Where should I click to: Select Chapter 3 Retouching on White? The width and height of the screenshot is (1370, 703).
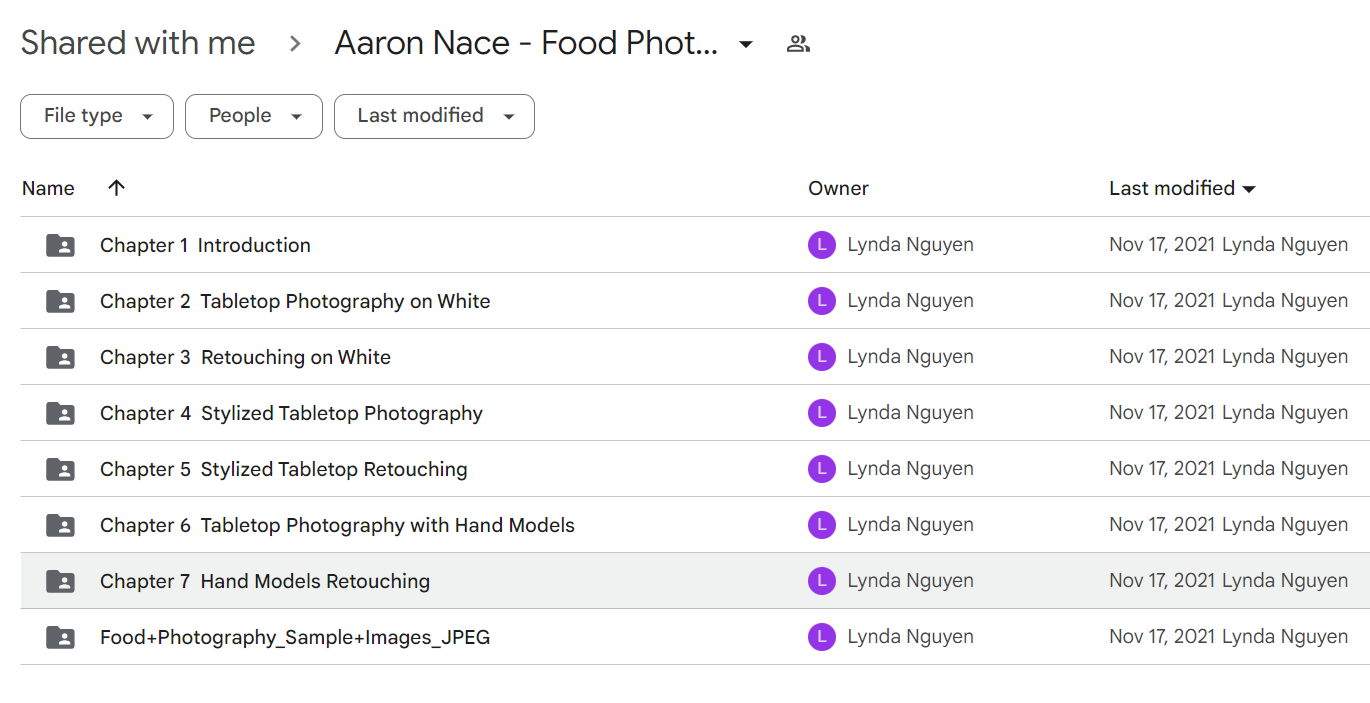click(x=245, y=357)
